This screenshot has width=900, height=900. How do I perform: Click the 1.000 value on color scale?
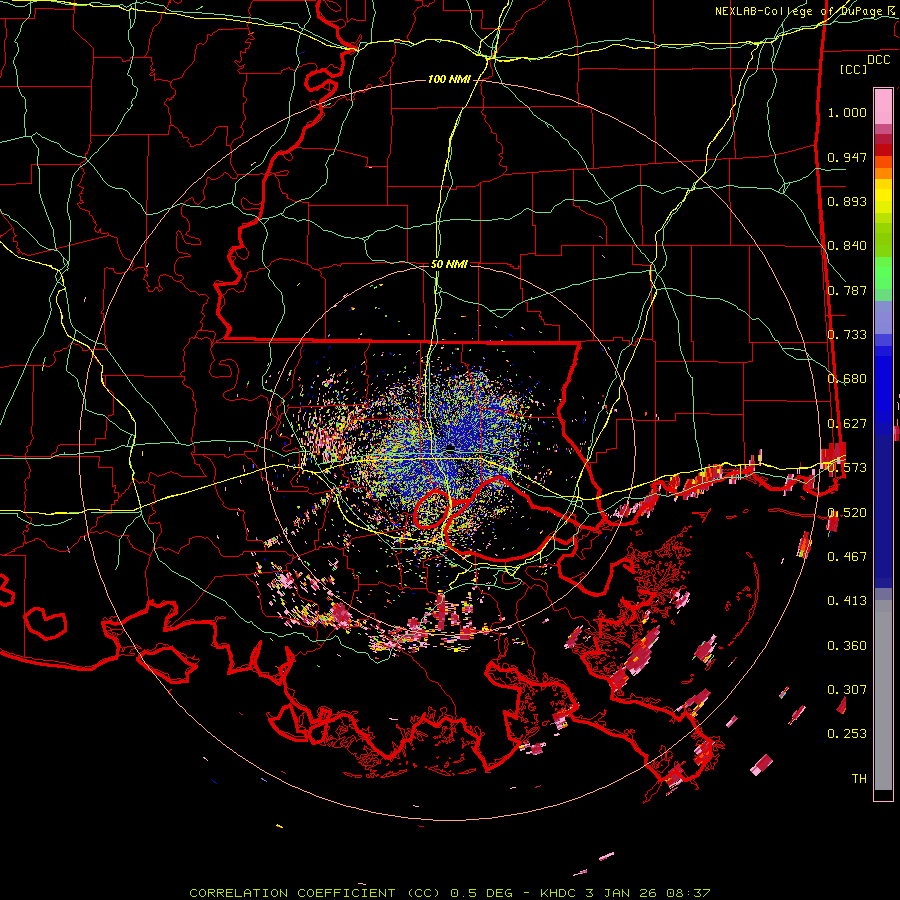(x=847, y=112)
